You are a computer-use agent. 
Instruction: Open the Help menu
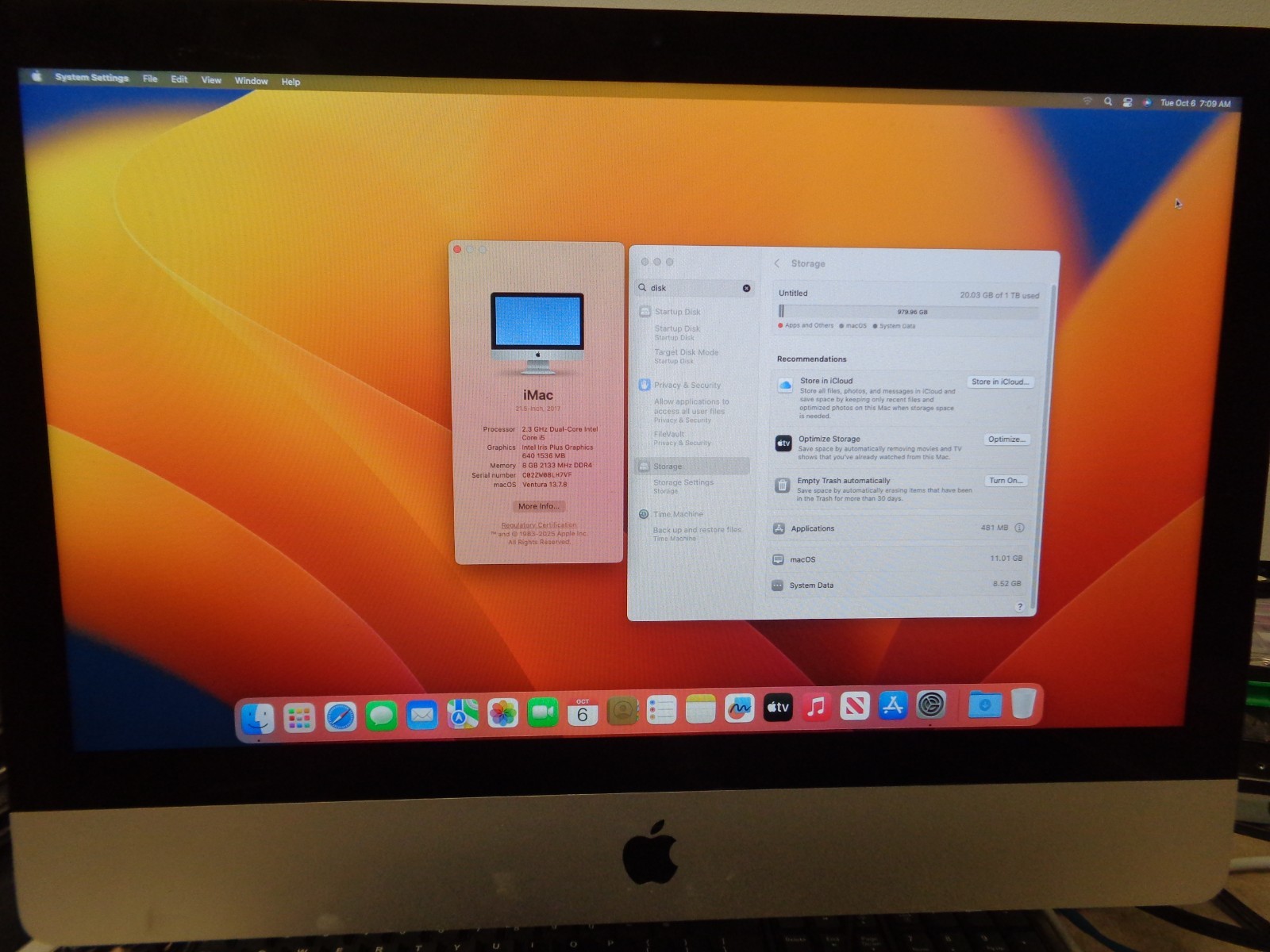point(291,82)
